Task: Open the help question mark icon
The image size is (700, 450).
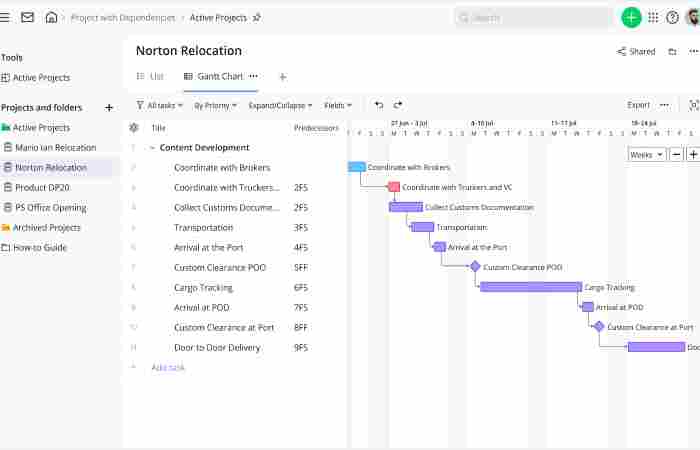Action: (x=672, y=17)
